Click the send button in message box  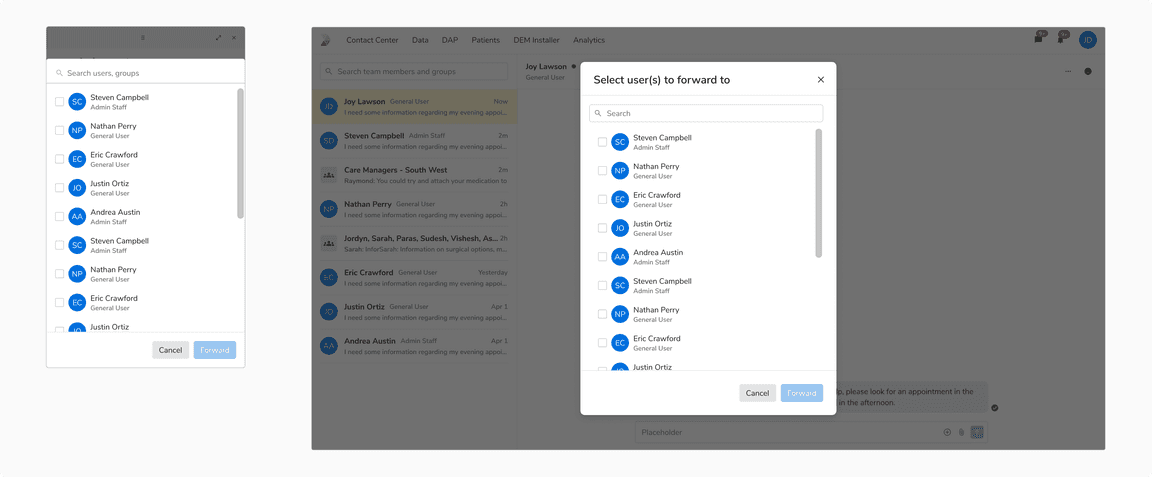[977, 432]
